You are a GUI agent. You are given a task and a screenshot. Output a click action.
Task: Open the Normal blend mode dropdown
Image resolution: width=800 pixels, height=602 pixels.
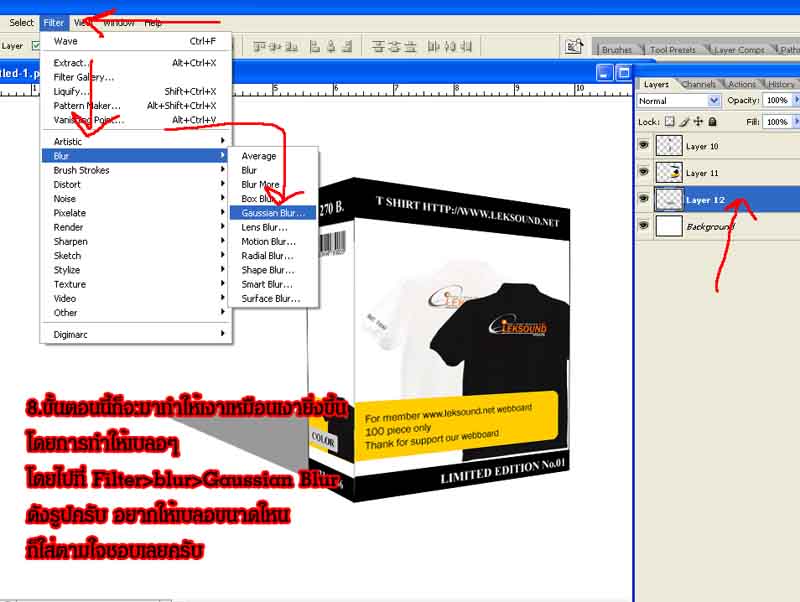[x=679, y=101]
